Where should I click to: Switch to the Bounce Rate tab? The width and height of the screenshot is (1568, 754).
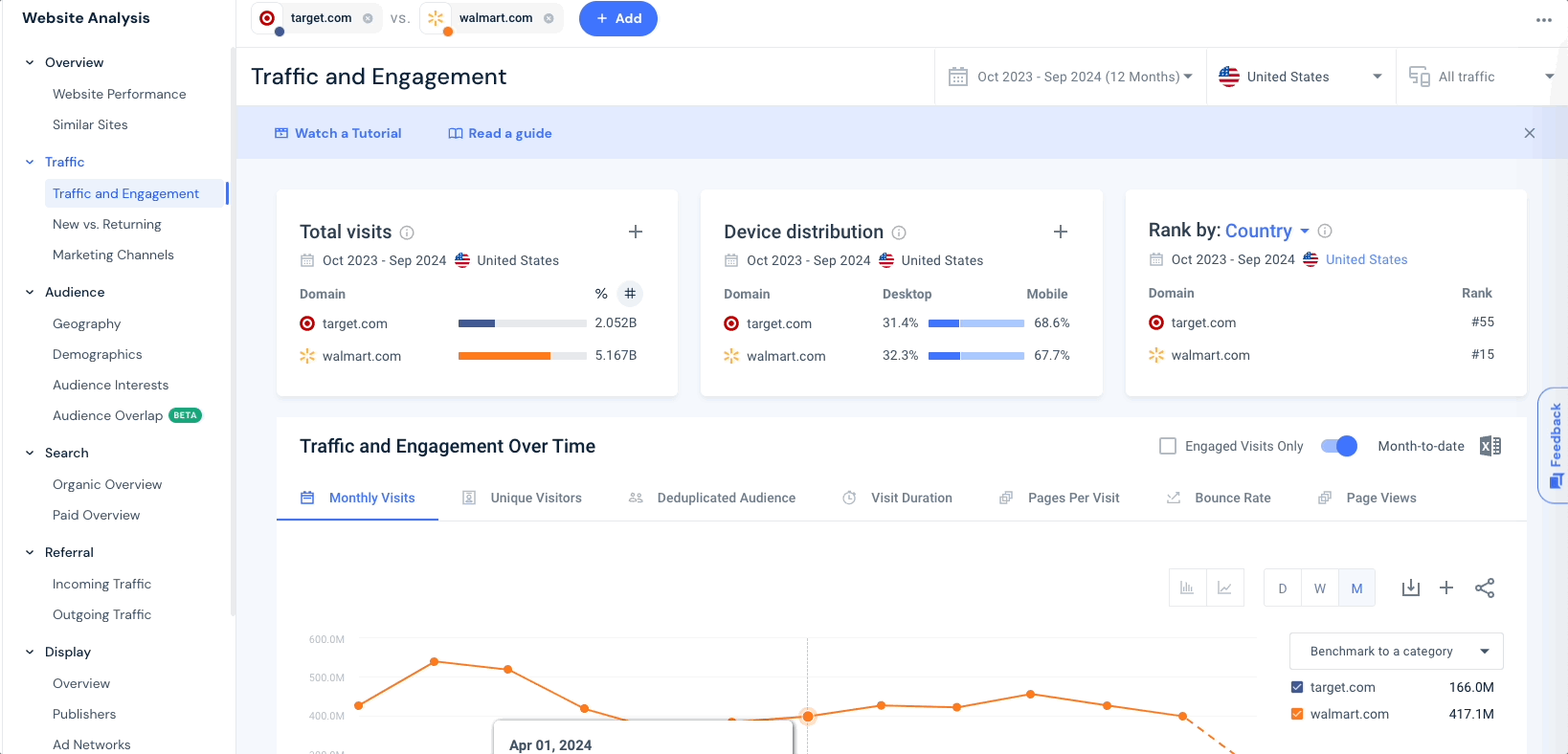click(1219, 498)
